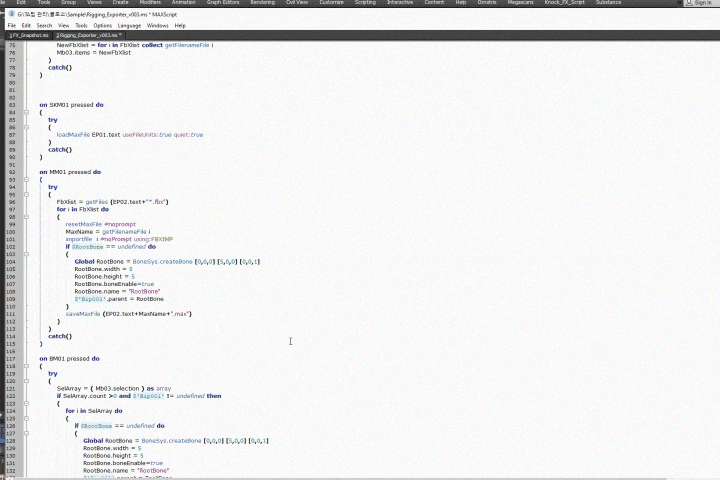Open the editor Language menu
This screenshot has height=480, width=720.
click(x=129, y=26)
